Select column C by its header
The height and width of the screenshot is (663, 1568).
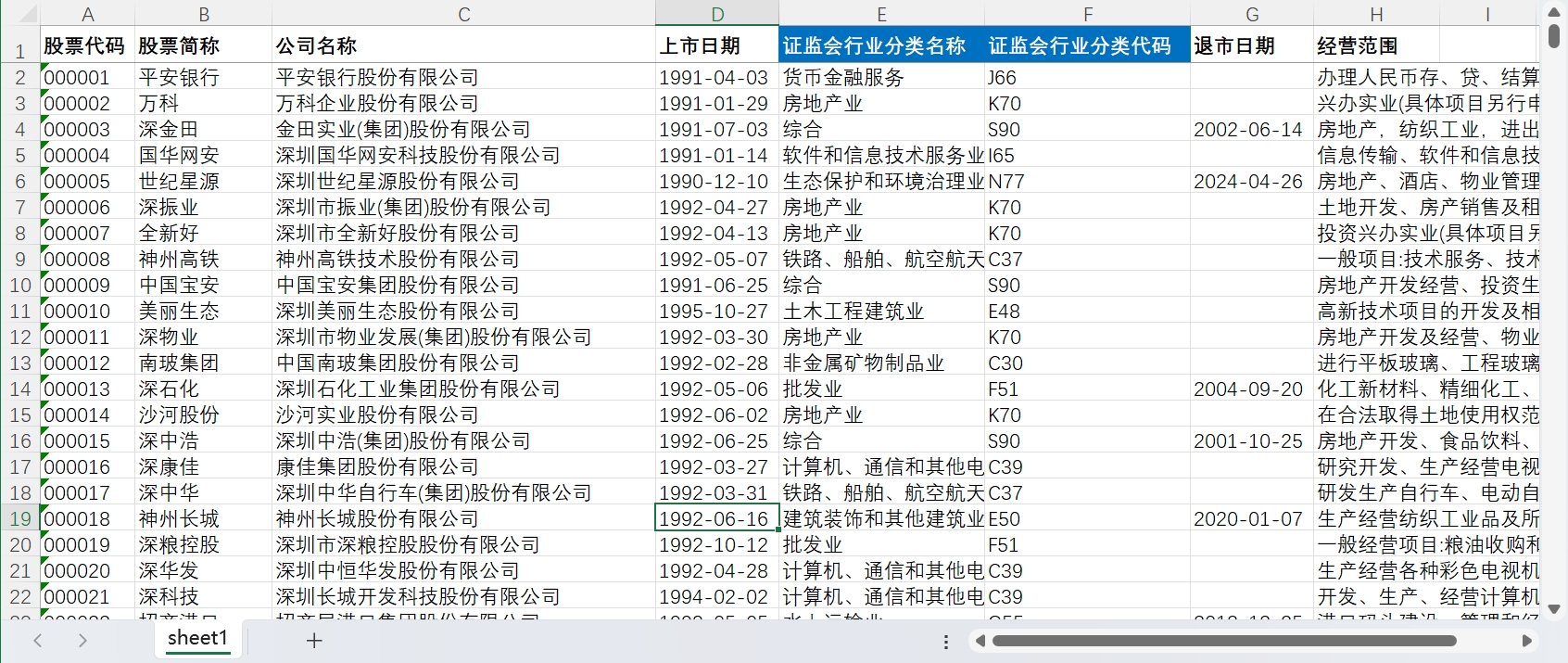click(x=464, y=14)
